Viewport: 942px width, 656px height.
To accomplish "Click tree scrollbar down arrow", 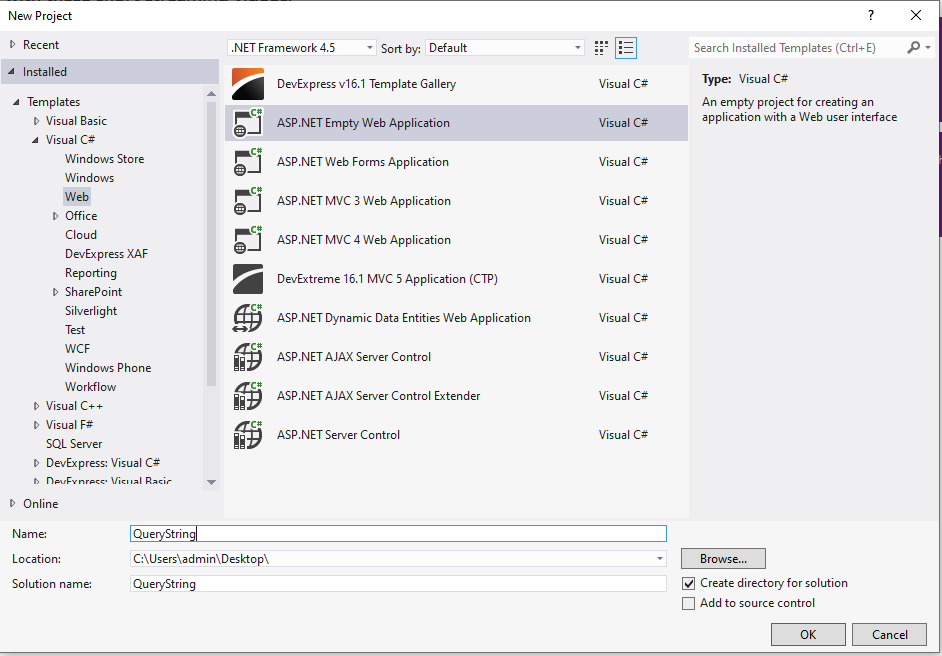I will [211, 482].
